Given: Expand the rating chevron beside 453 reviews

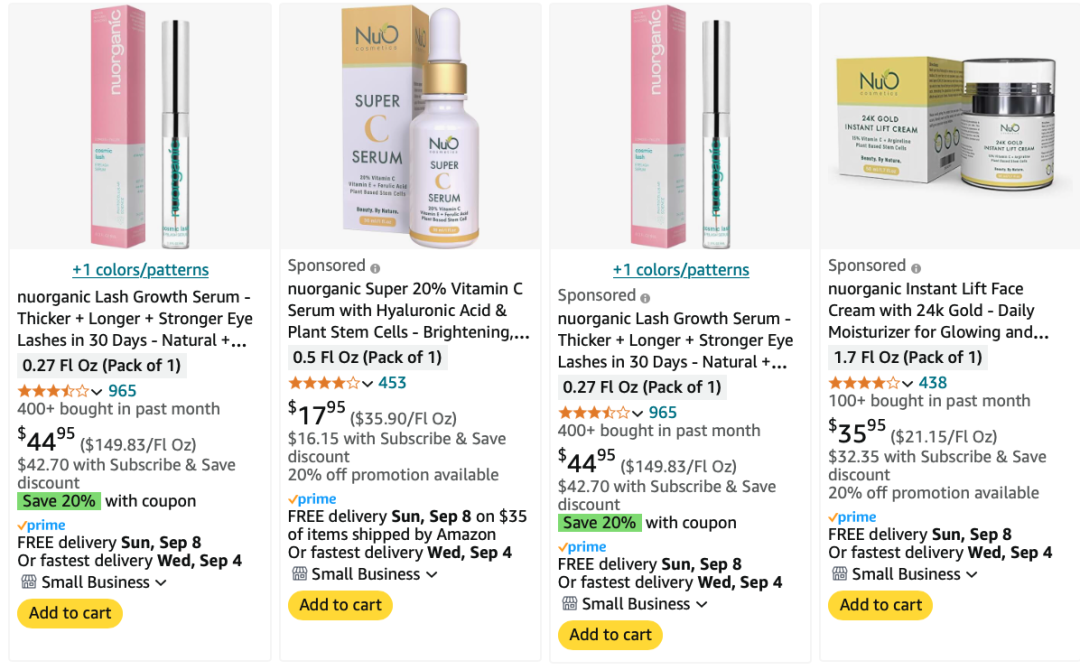Looking at the screenshot, I should 367,384.
